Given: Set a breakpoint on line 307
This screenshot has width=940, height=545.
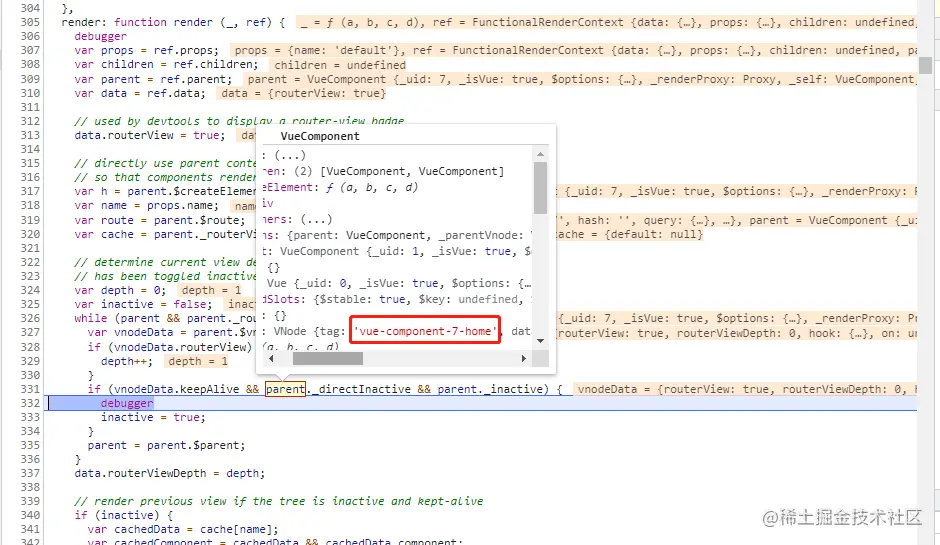Looking at the screenshot, I should pyautogui.click(x=30, y=50).
